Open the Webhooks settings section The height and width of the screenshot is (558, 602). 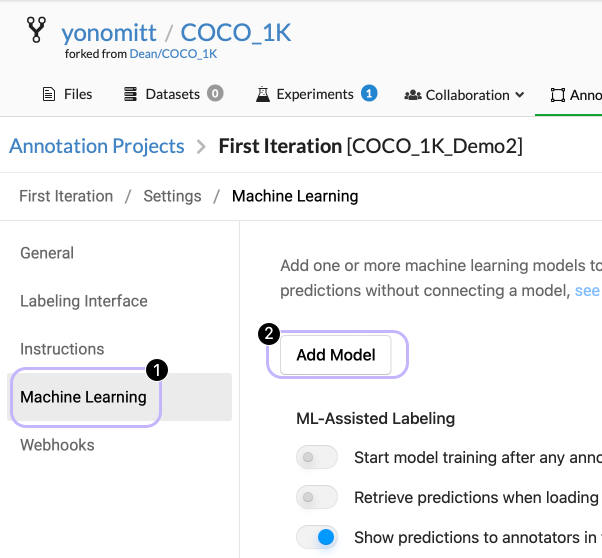click(x=57, y=445)
